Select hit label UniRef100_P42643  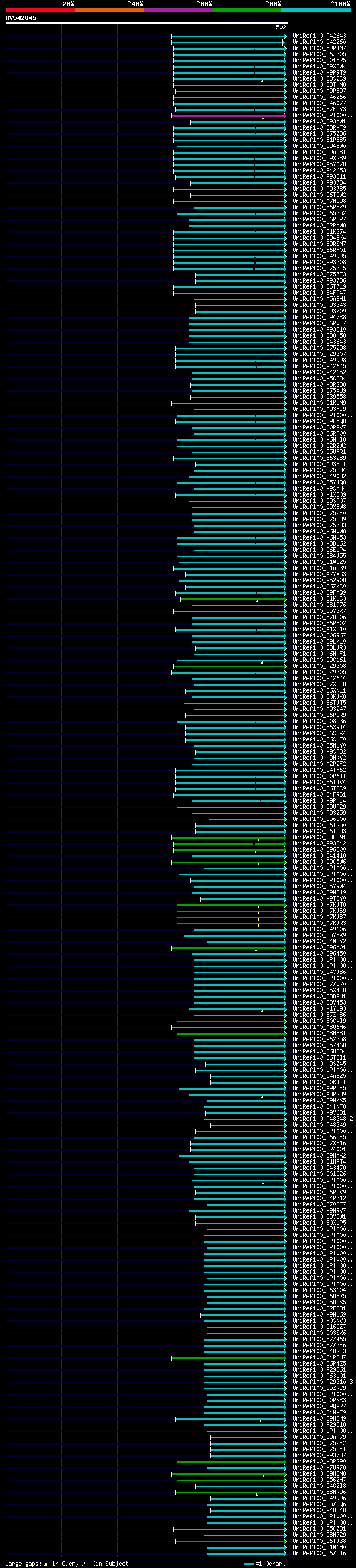click(x=319, y=36)
